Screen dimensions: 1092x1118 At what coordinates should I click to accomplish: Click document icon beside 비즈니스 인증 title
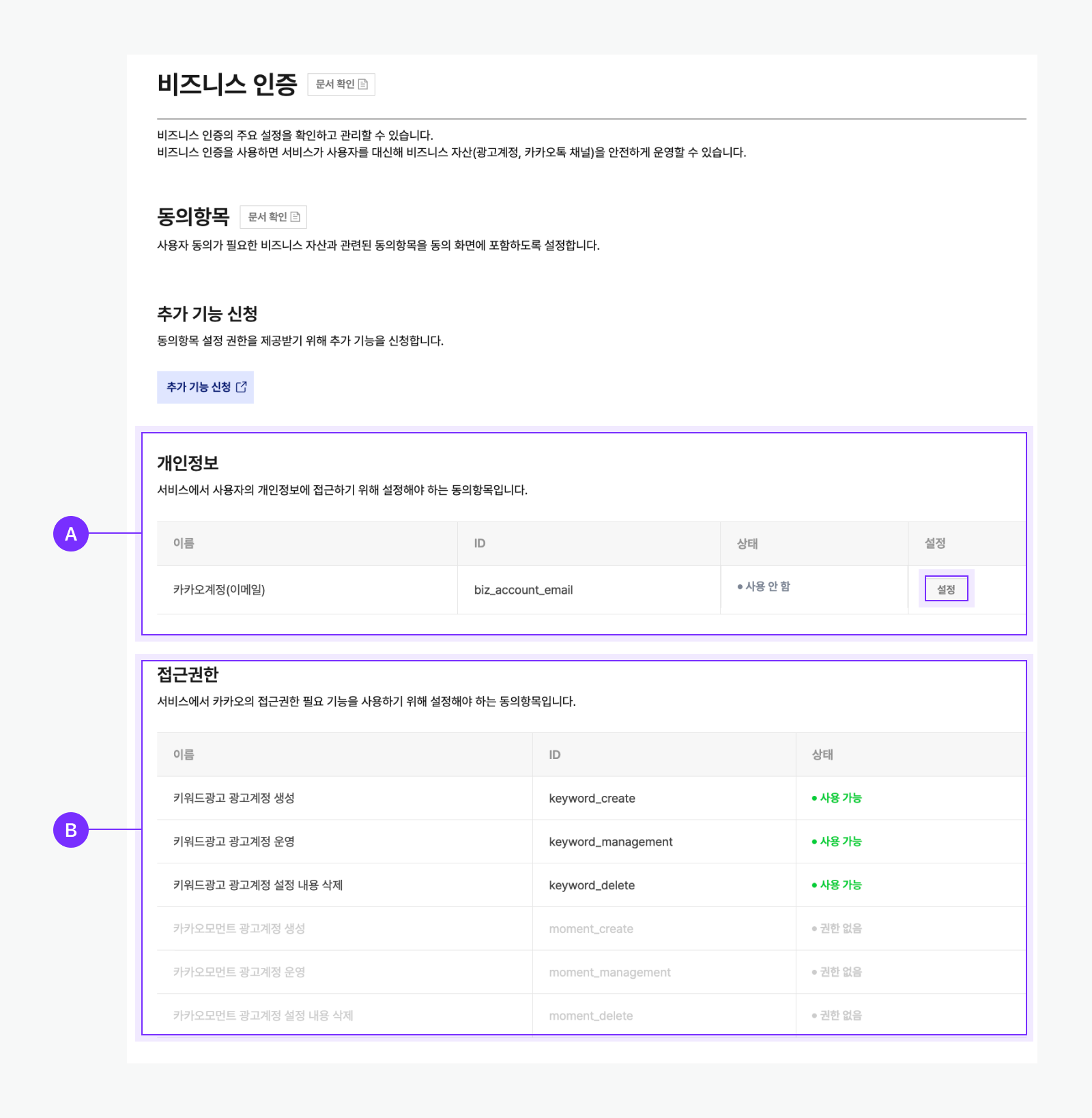(x=363, y=84)
